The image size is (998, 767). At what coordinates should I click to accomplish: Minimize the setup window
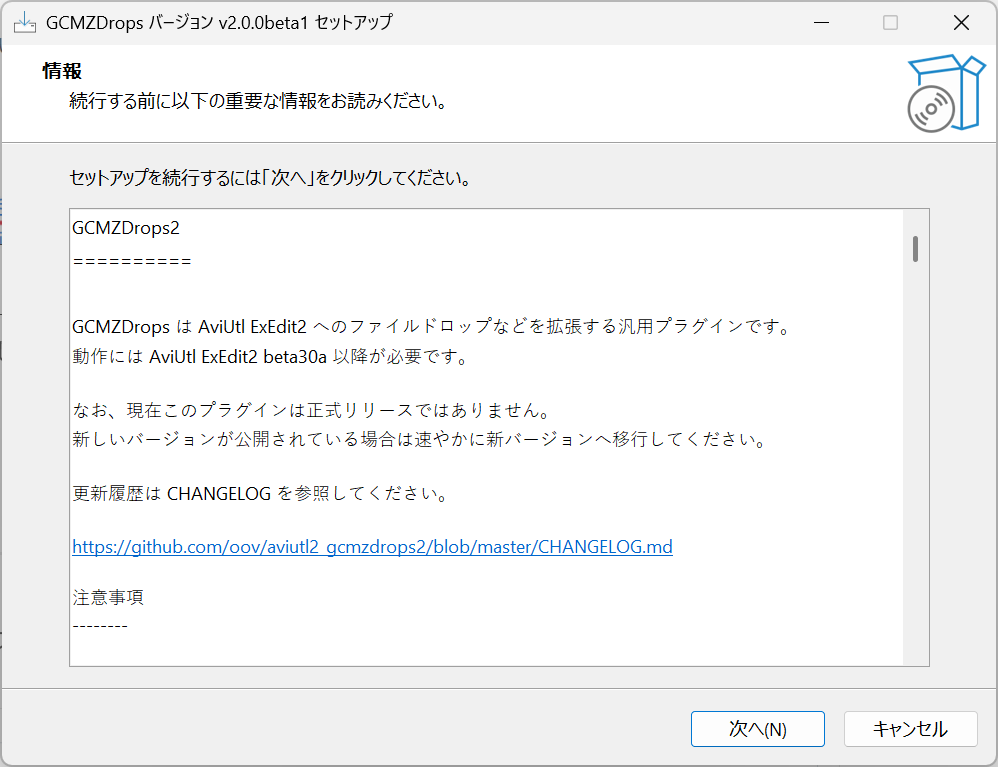coord(820,23)
